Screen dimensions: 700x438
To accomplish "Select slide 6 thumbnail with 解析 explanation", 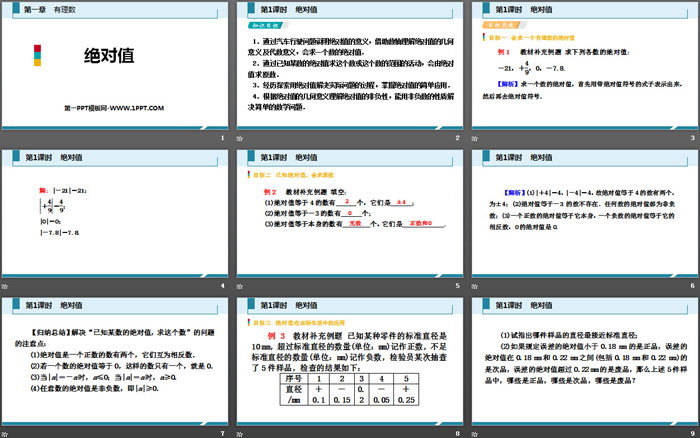I will pyautogui.click(x=582, y=213).
